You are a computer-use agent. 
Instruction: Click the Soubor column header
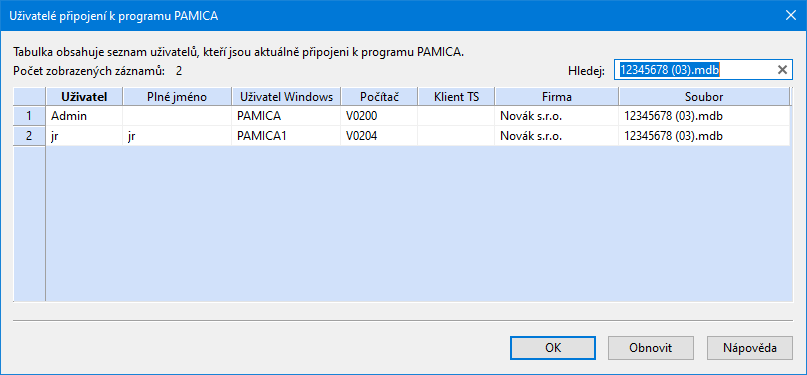click(x=704, y=96)
